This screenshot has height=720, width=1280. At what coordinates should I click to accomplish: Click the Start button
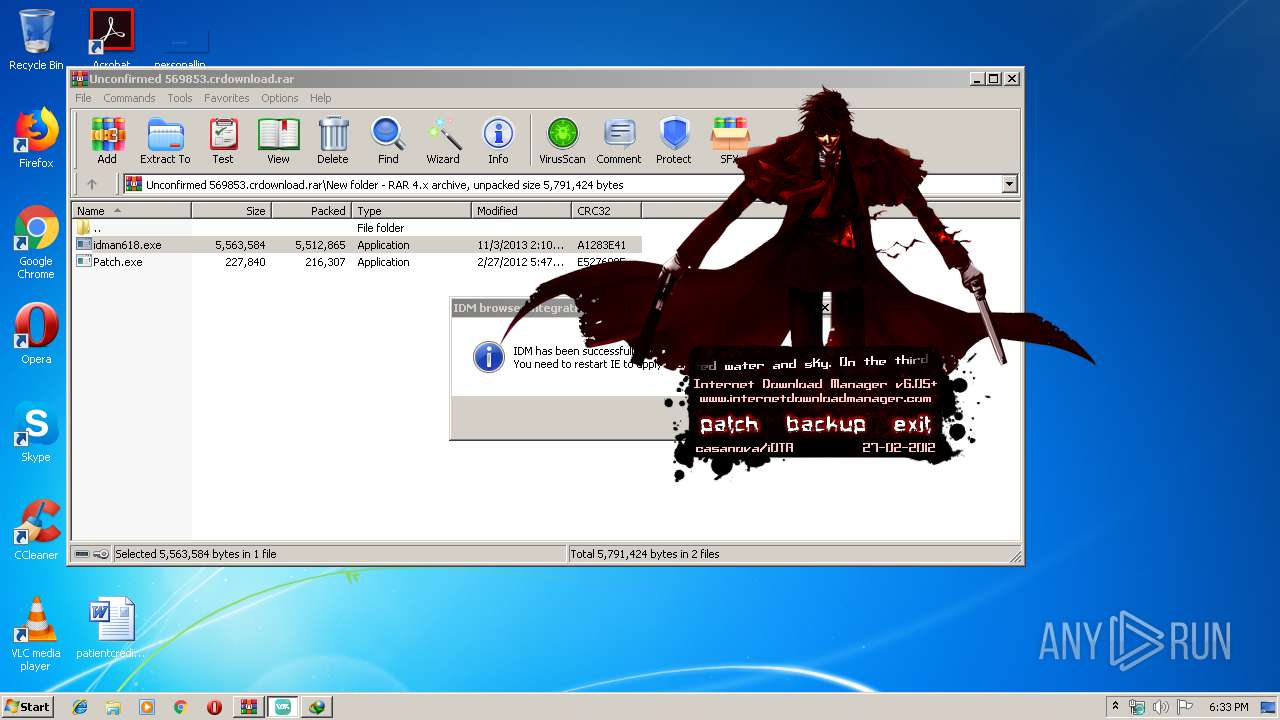tap(28, 707)
